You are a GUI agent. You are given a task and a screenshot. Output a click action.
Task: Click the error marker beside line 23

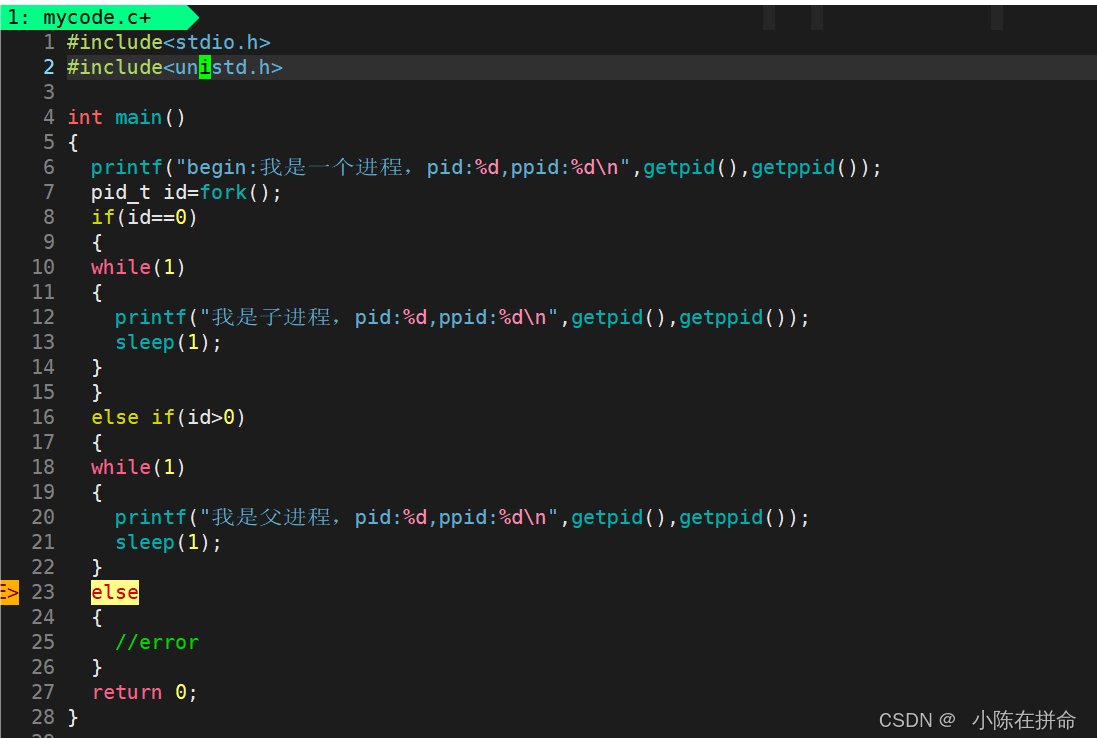coord(10,592)
